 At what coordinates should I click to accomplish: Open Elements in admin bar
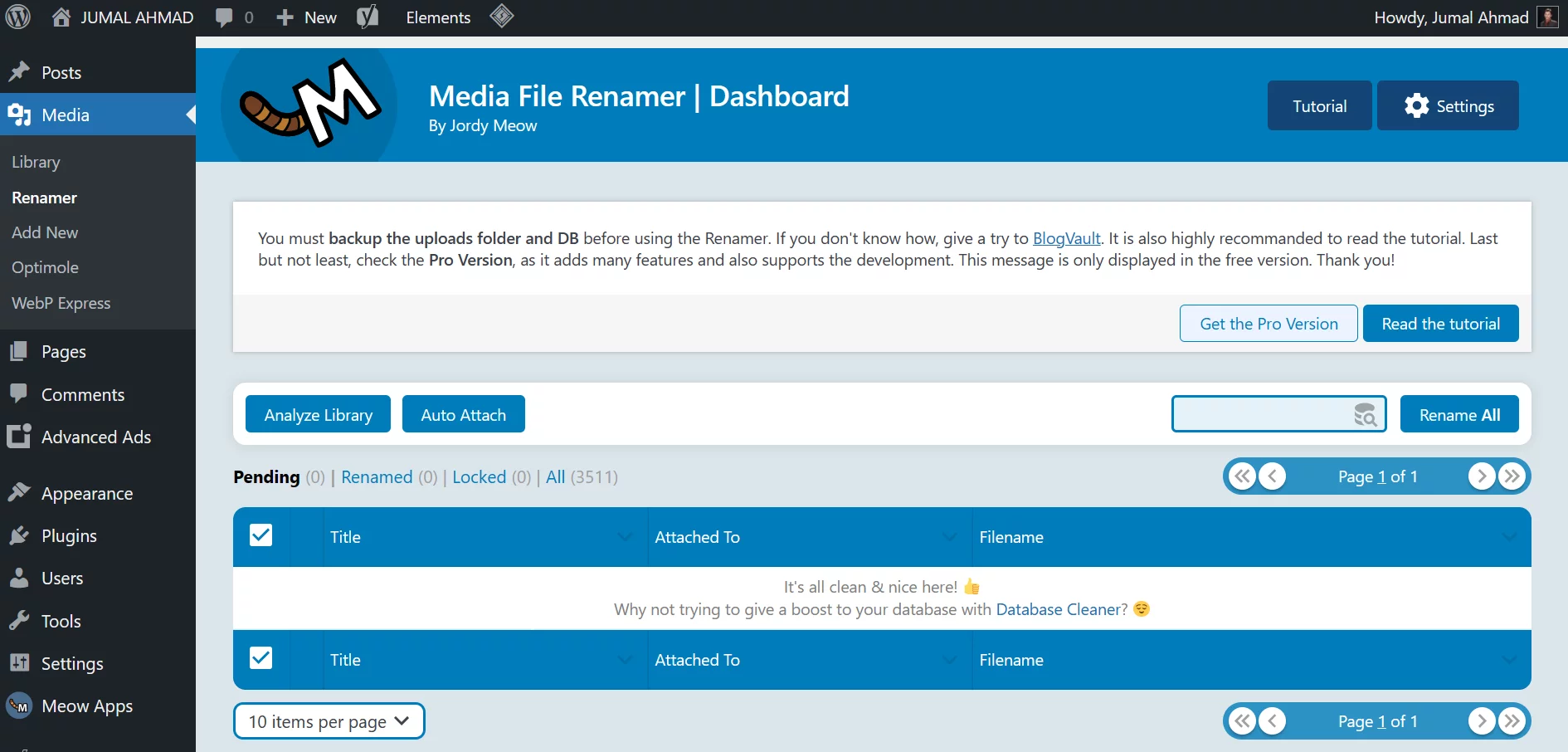(x=438, y=17)
